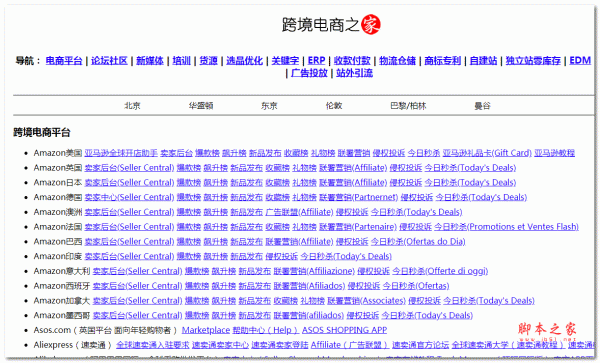This screenshot has width=600, height=363.
Task: Go to 收款付款 in the navigation
Action: tap(352, 60)
